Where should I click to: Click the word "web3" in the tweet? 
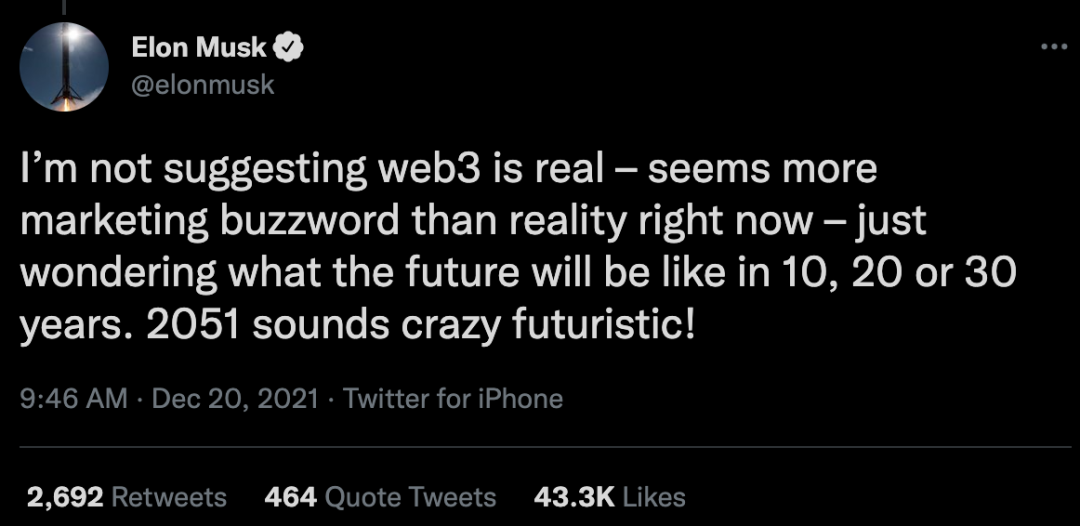425,171
